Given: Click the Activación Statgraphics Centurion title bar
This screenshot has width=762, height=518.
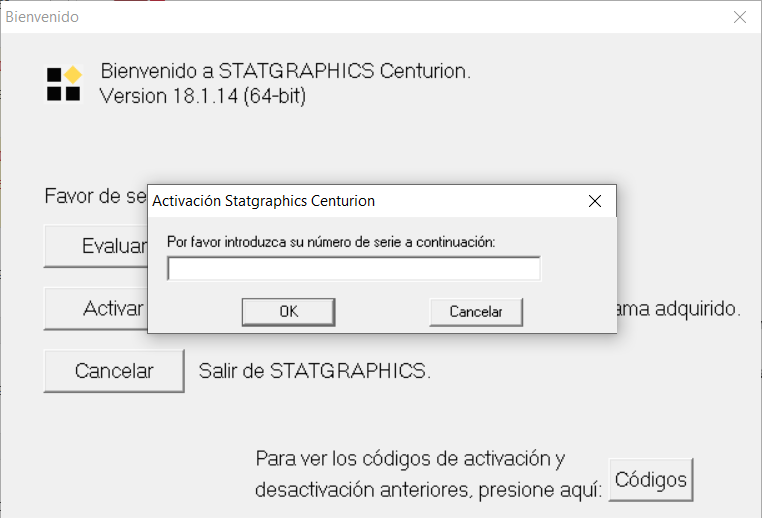Looking at the screenshot, I should tap(364, 201).
